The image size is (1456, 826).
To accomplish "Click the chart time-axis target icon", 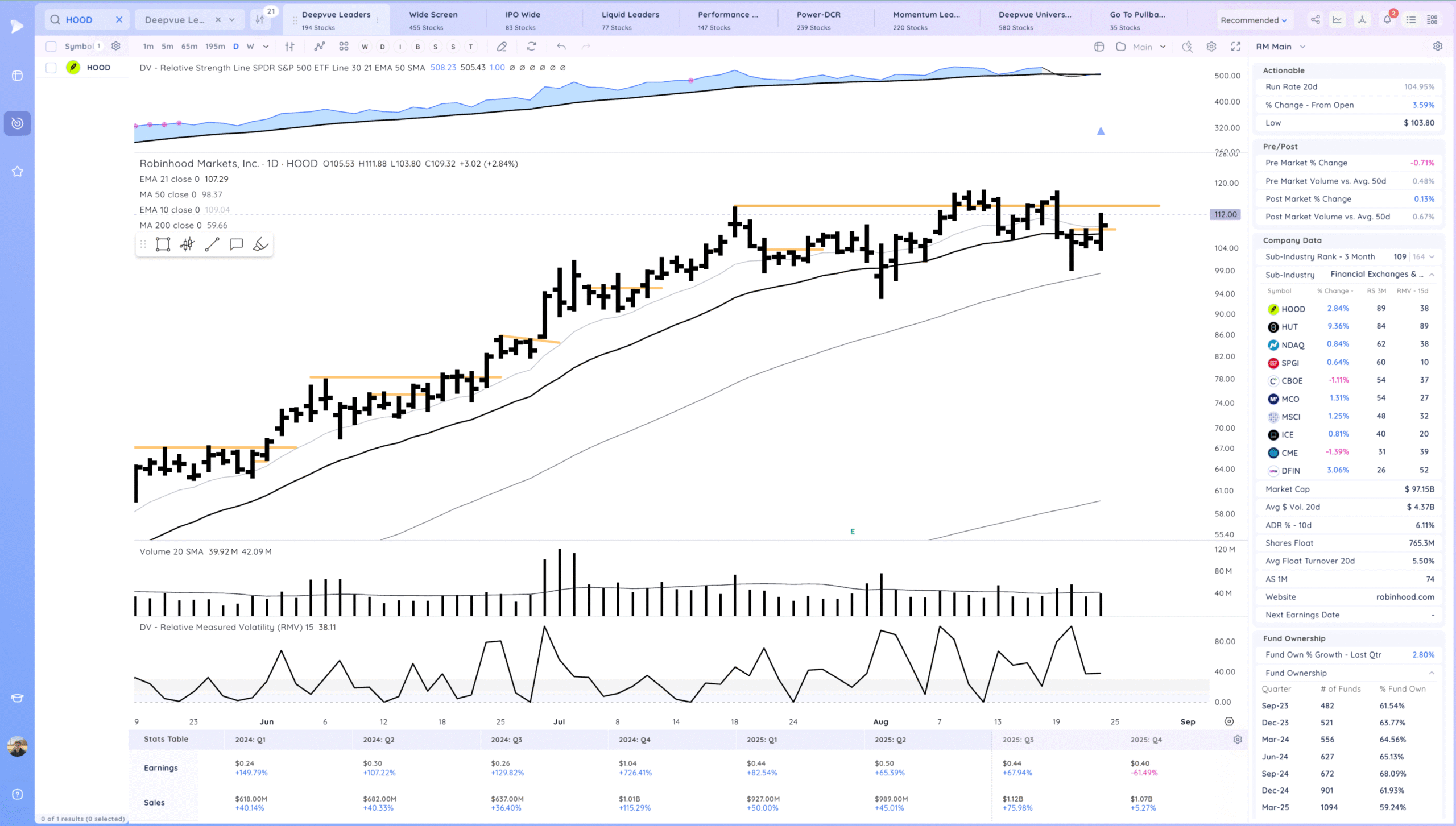I will (x=1229, y=721).
